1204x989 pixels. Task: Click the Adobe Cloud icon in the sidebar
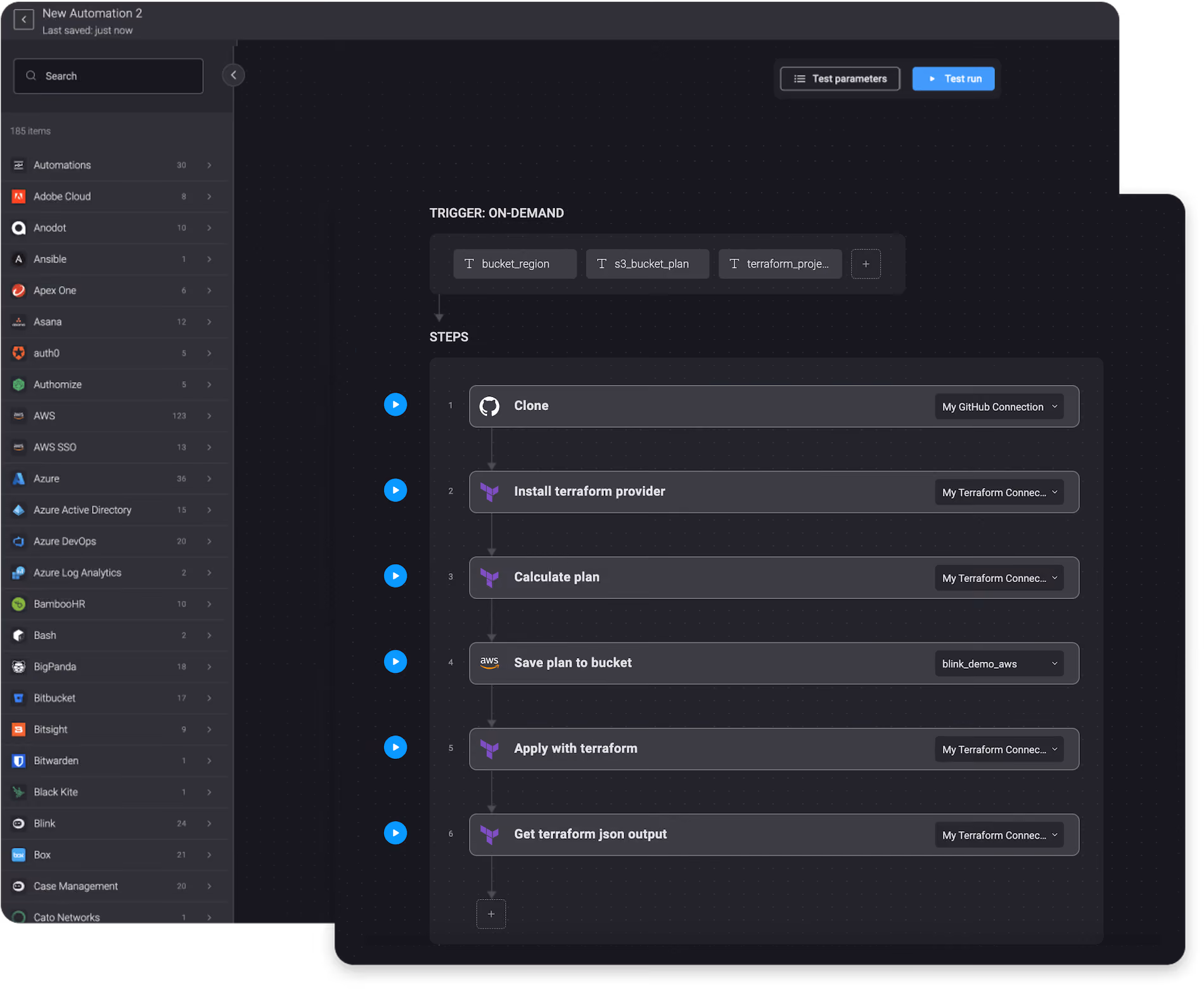point(19,197)
